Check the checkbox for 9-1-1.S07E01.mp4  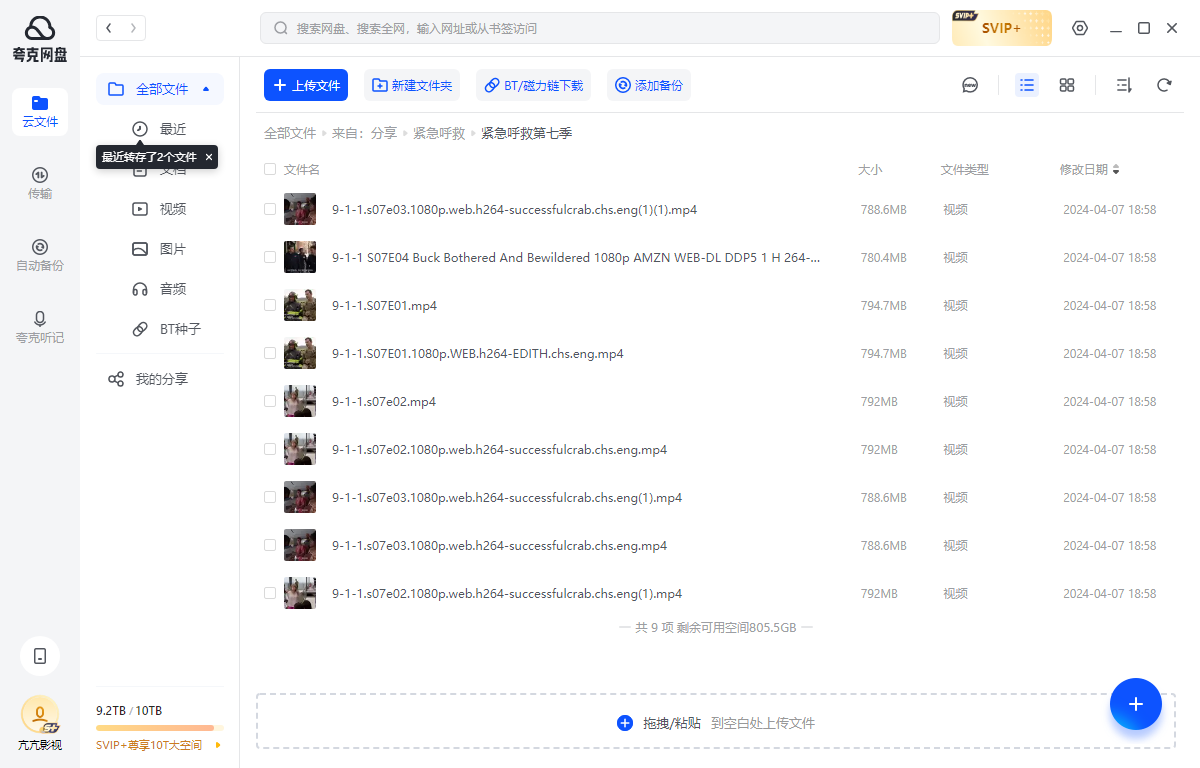click(270, 305)
